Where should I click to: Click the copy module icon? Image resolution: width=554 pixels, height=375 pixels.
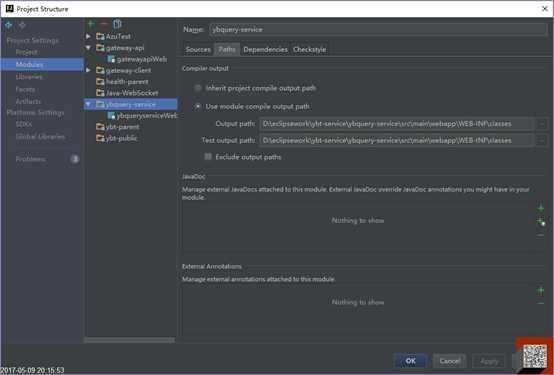pyautogui.click(x=117, y=24)
